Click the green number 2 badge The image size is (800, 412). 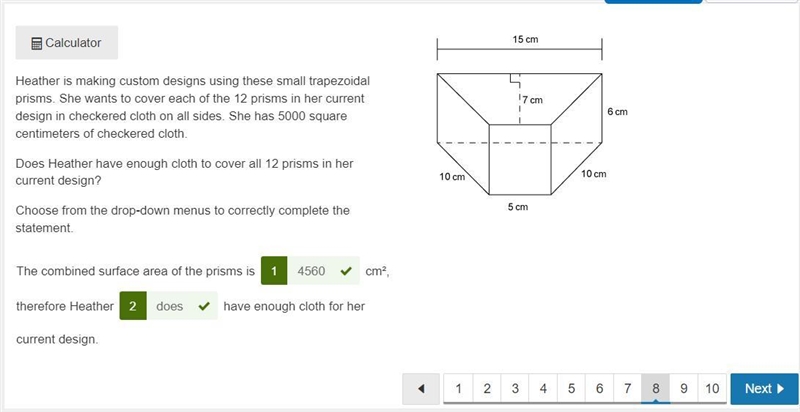tap(133, 306)
